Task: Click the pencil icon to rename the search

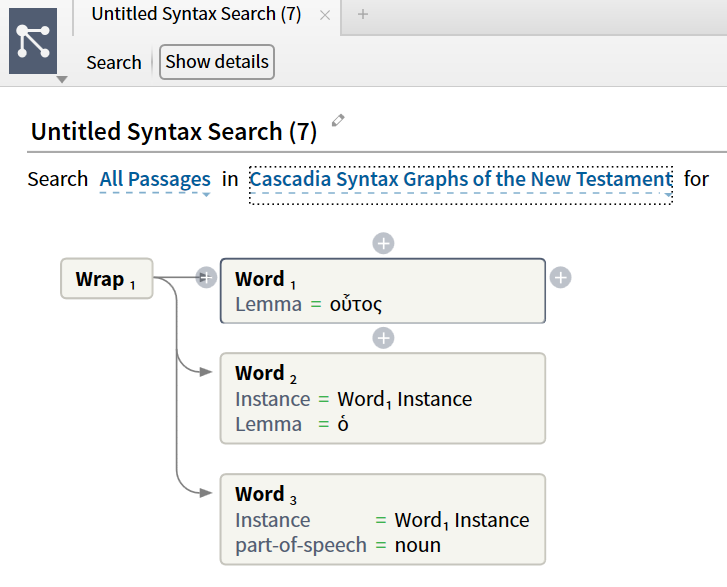Action: [x=338, y=121]
